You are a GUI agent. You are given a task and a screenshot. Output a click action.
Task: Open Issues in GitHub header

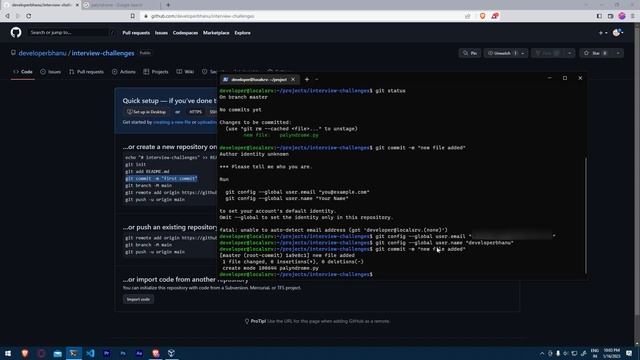161,33
